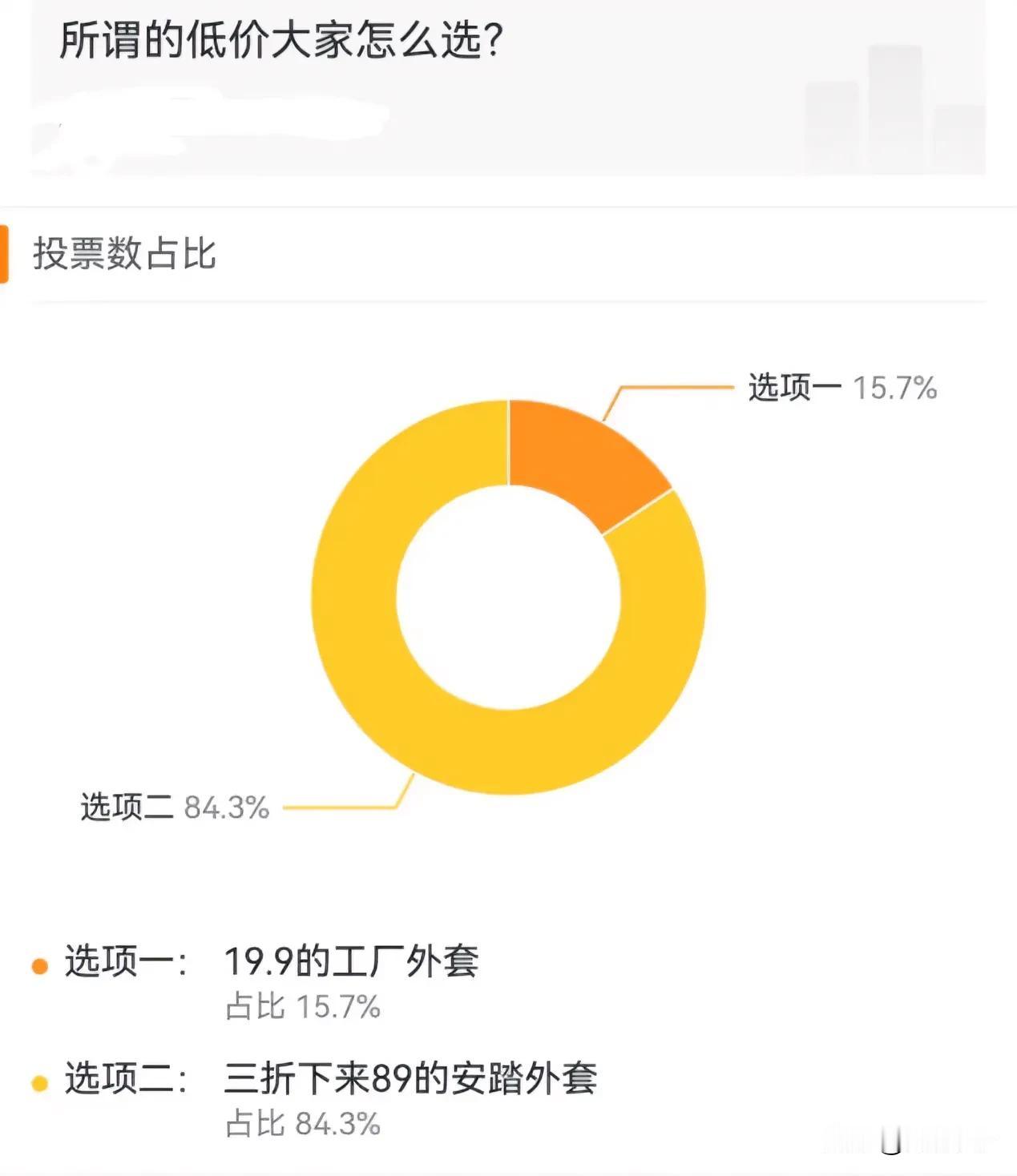
Task: Click the 占比 84.3% text under 选项二
Action: pos(303,1123)
